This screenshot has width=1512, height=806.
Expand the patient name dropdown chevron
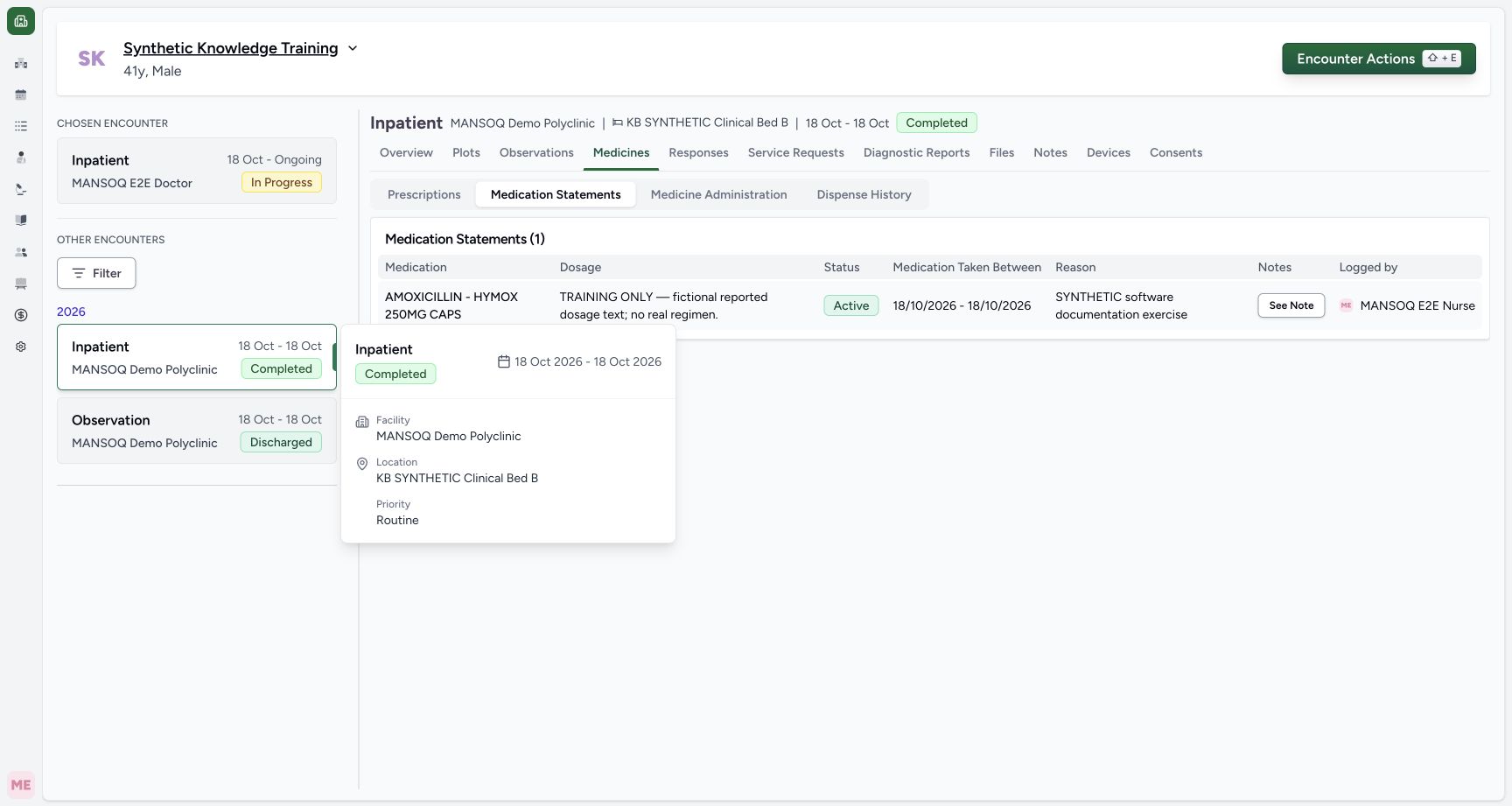point(353,48)
